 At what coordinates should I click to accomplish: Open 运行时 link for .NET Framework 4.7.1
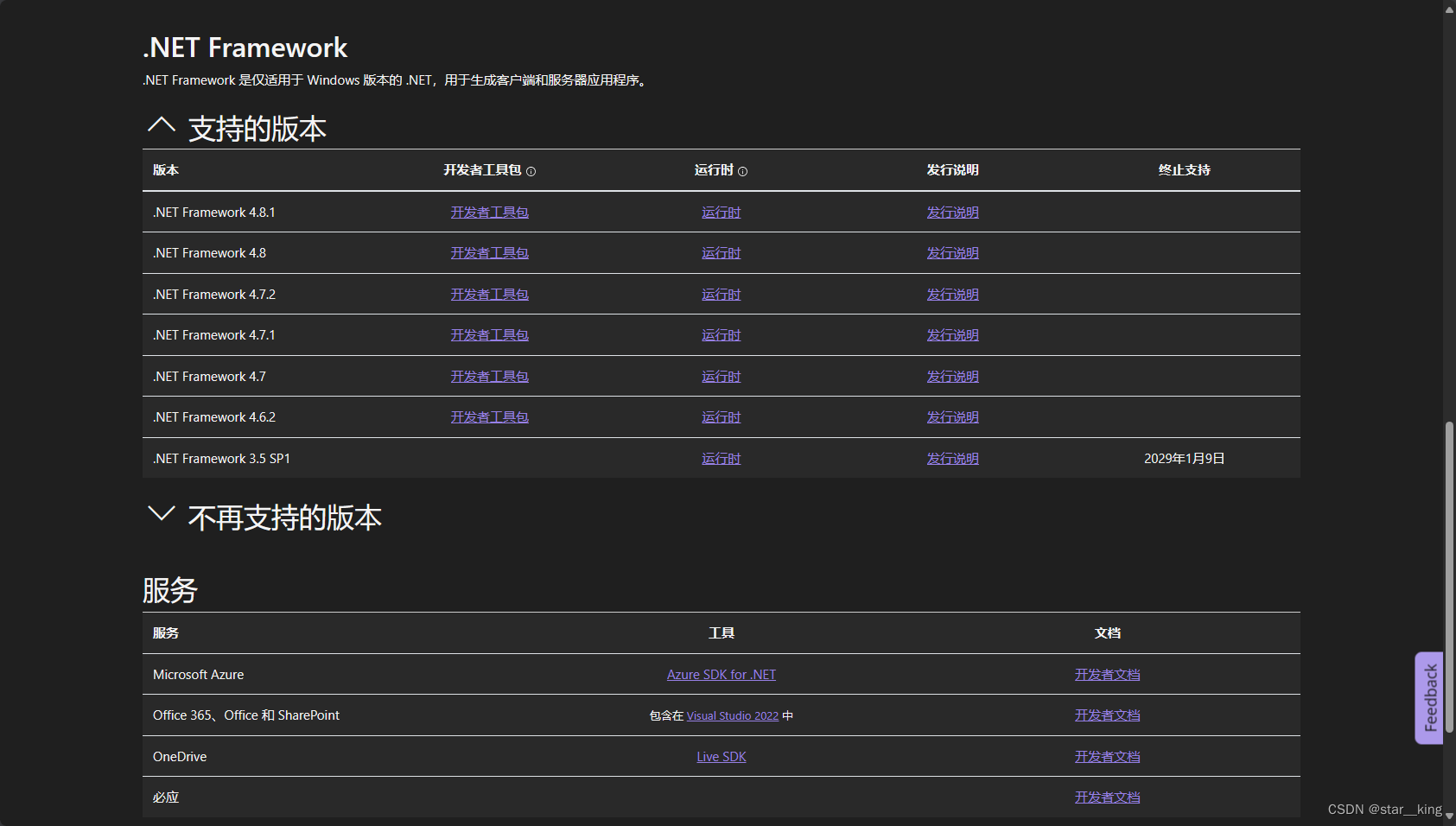722,335
